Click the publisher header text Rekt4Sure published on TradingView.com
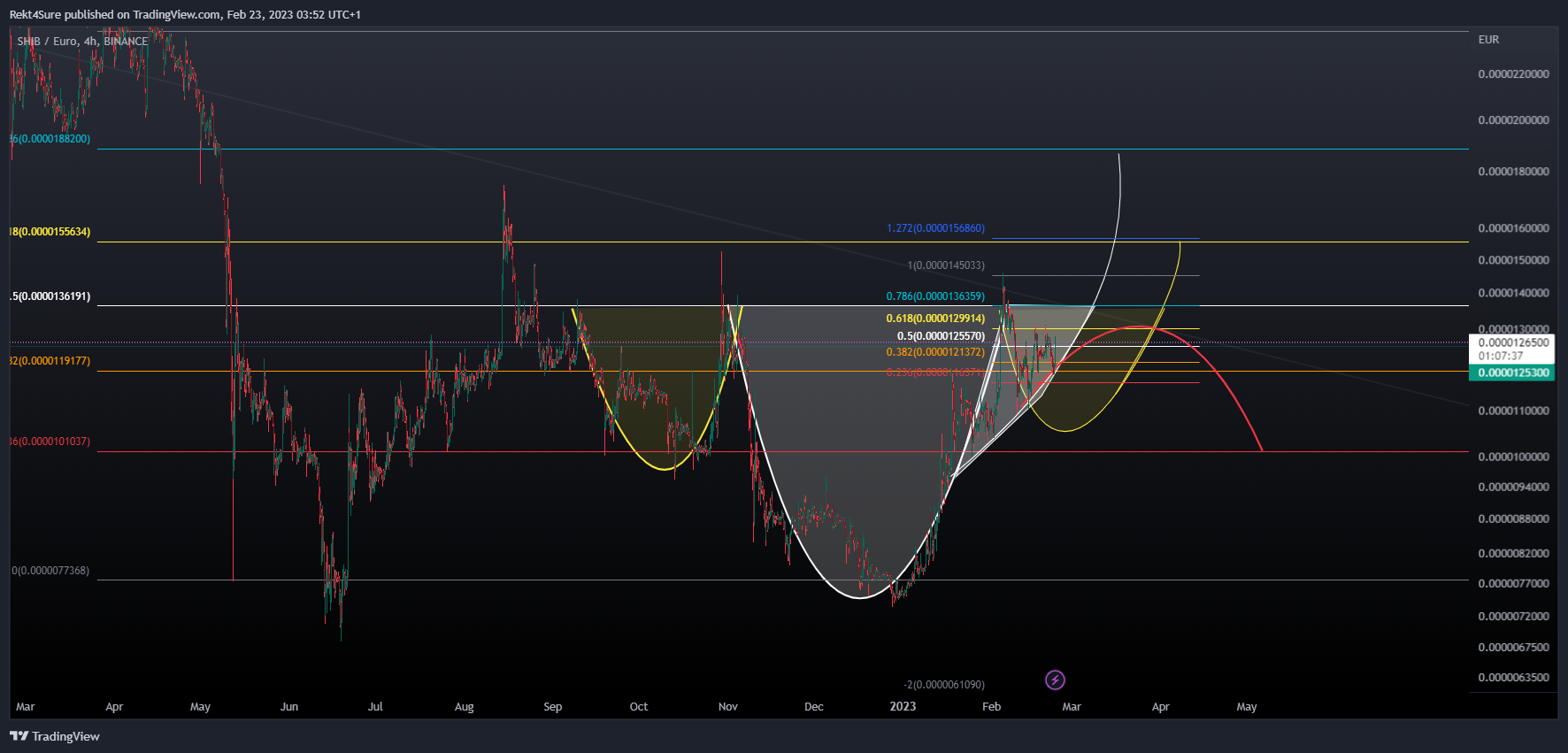 (x=115, y=14)
